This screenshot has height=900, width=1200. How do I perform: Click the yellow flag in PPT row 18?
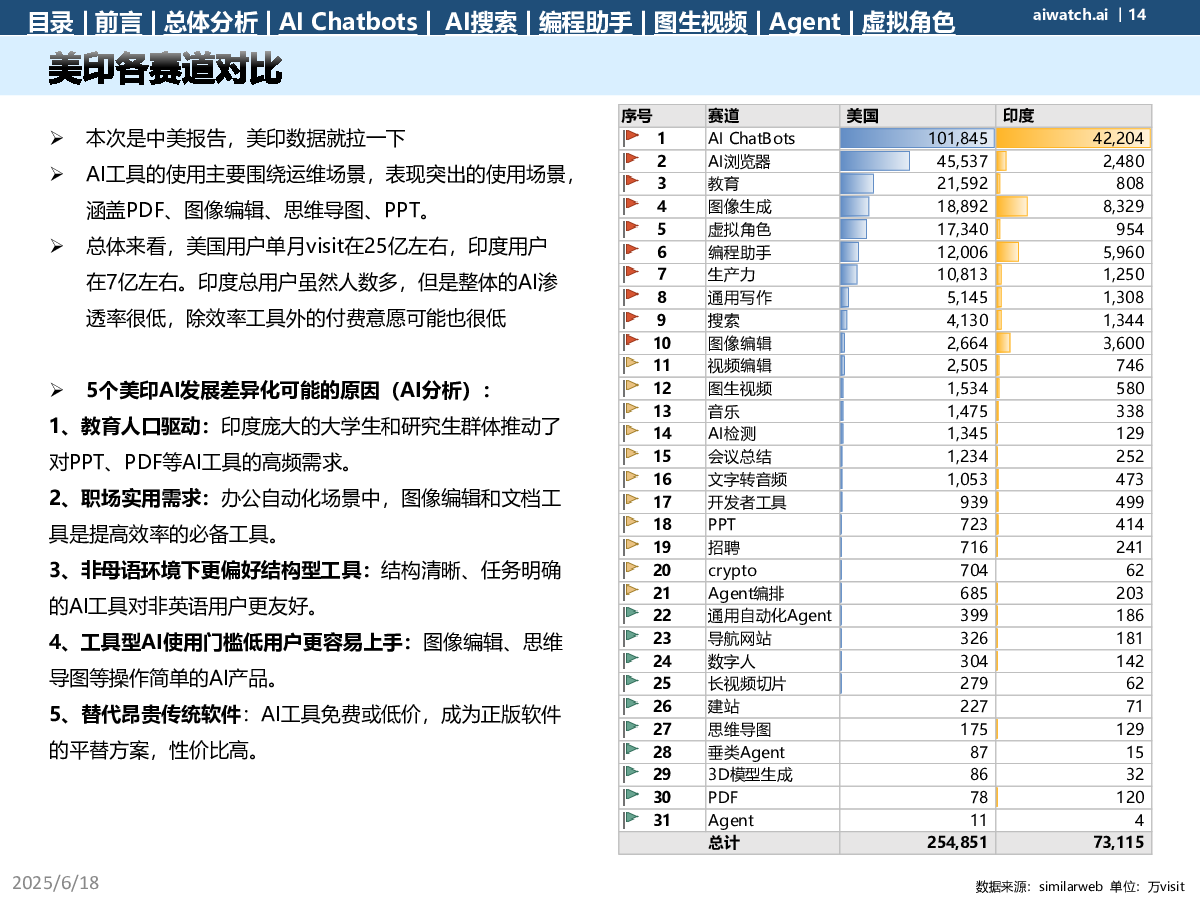coord(631,524)
